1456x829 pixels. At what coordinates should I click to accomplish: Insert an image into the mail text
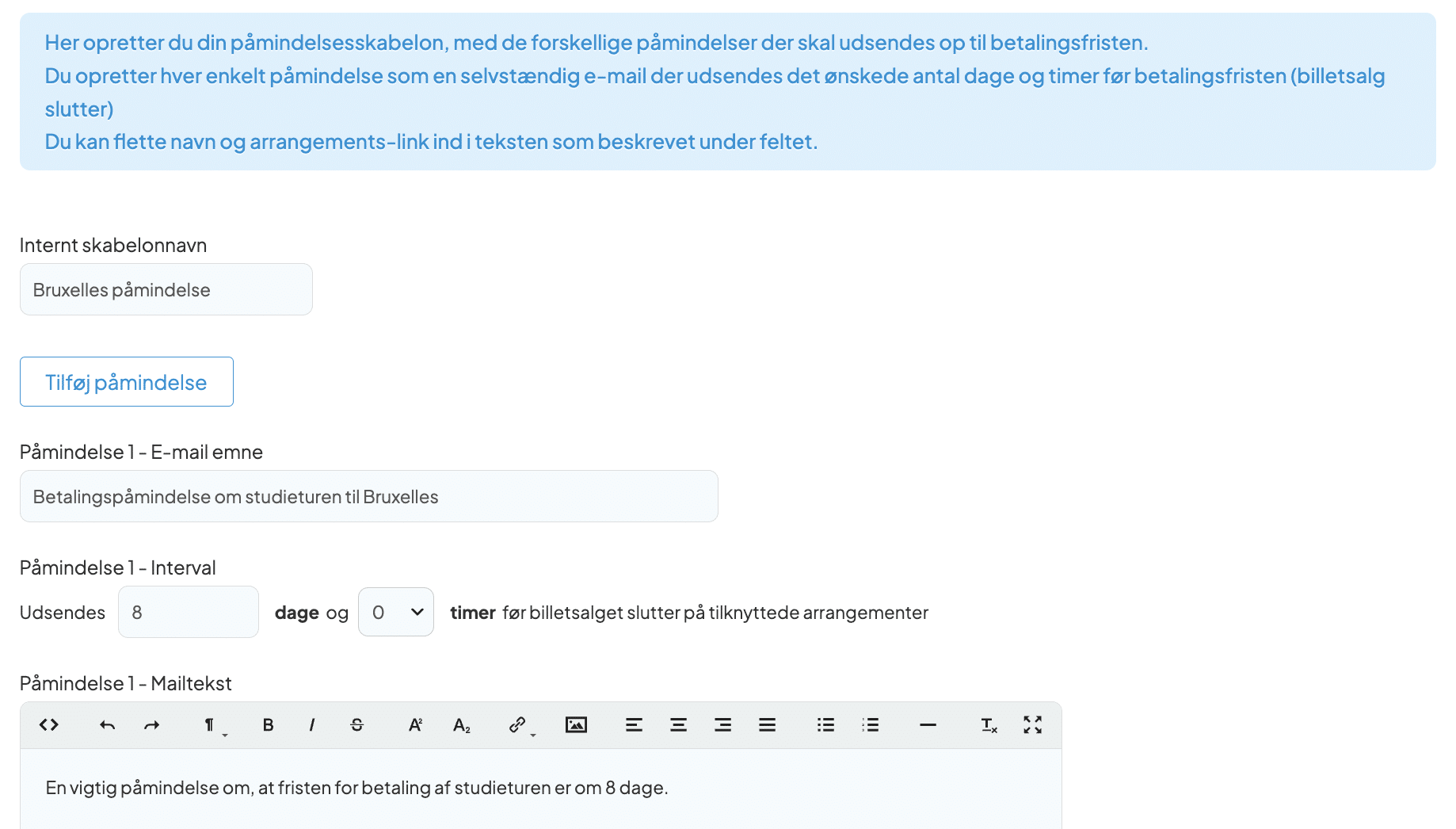pyautogui.click(x=576, y=725)
